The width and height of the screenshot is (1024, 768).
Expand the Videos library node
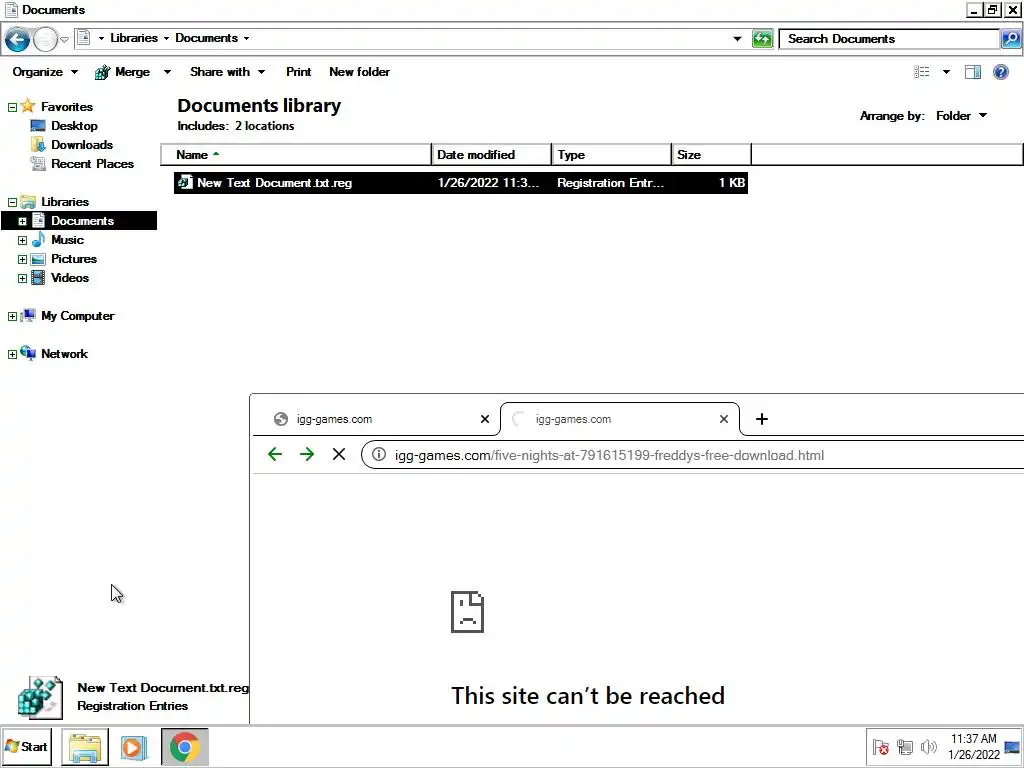pos(22,278)
